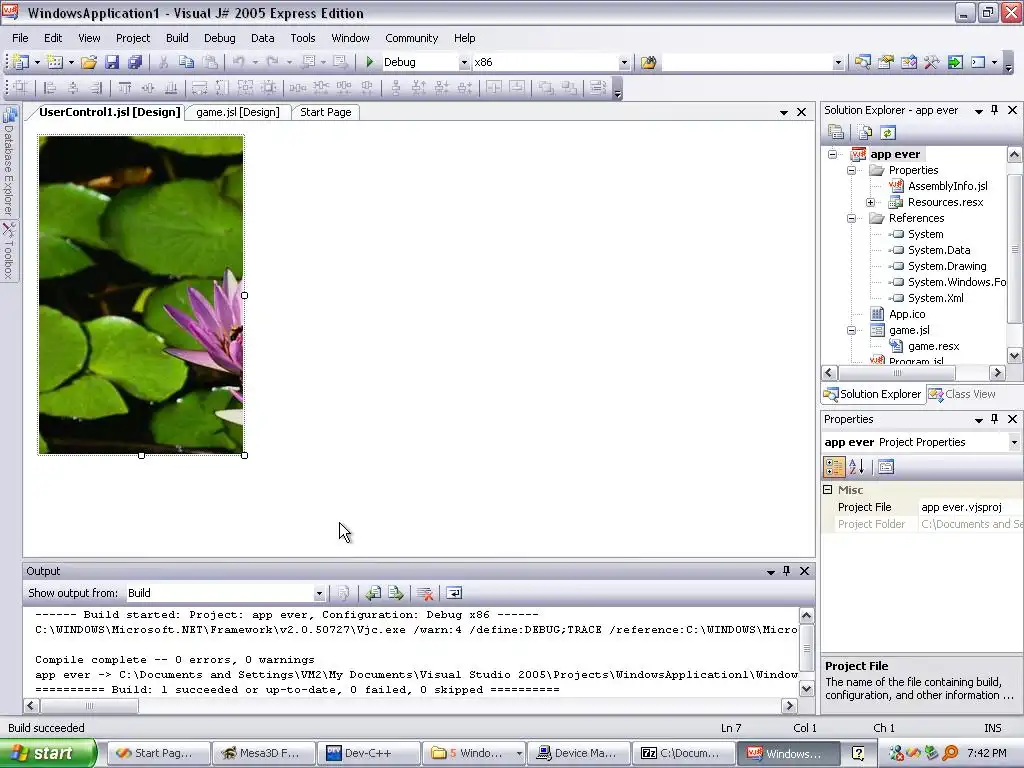Open the Command Window toolbar icon
Viewport: 1024px width, 768px height.
(978, 63)
